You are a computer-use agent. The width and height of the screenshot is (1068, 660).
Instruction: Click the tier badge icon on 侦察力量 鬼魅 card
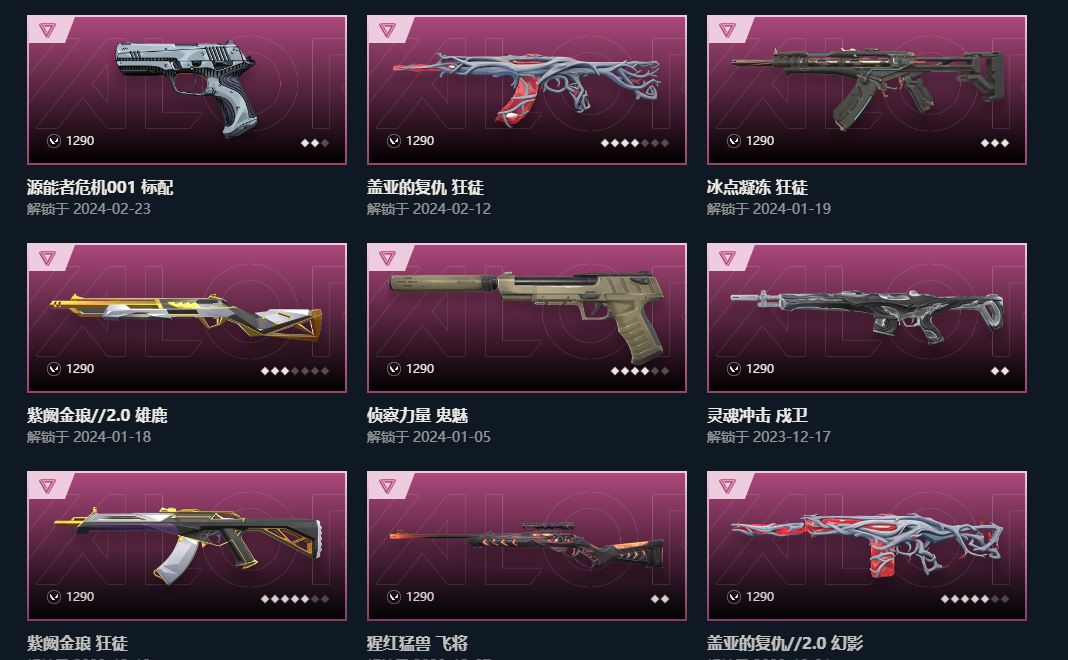tap(387, 258)
